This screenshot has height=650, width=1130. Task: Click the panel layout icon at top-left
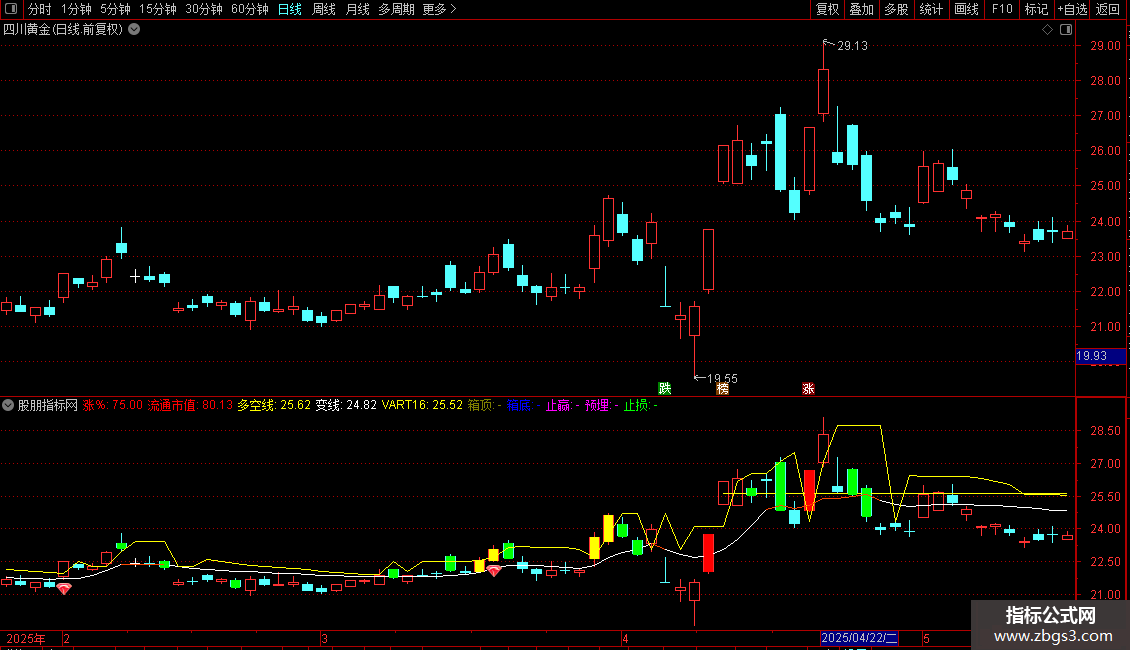11,9
